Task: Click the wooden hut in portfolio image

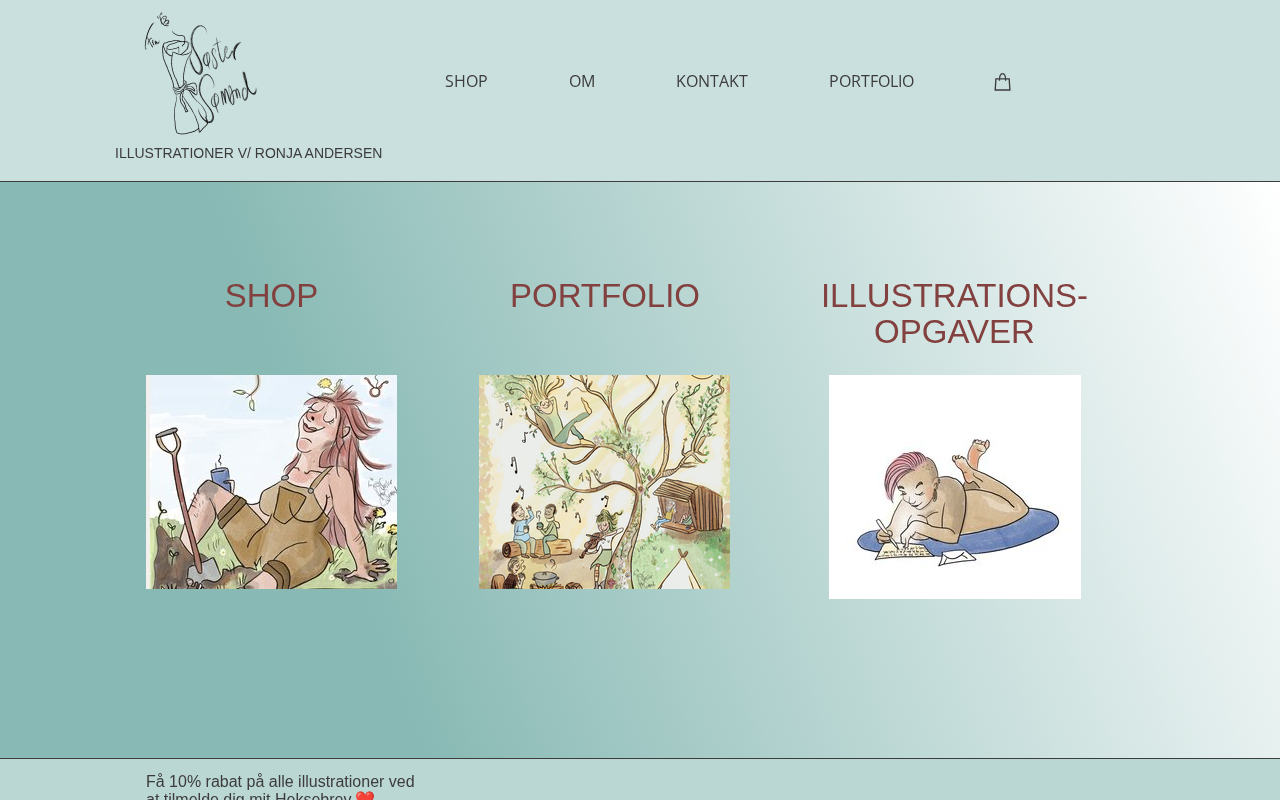Action: click(x=688, y=507)
